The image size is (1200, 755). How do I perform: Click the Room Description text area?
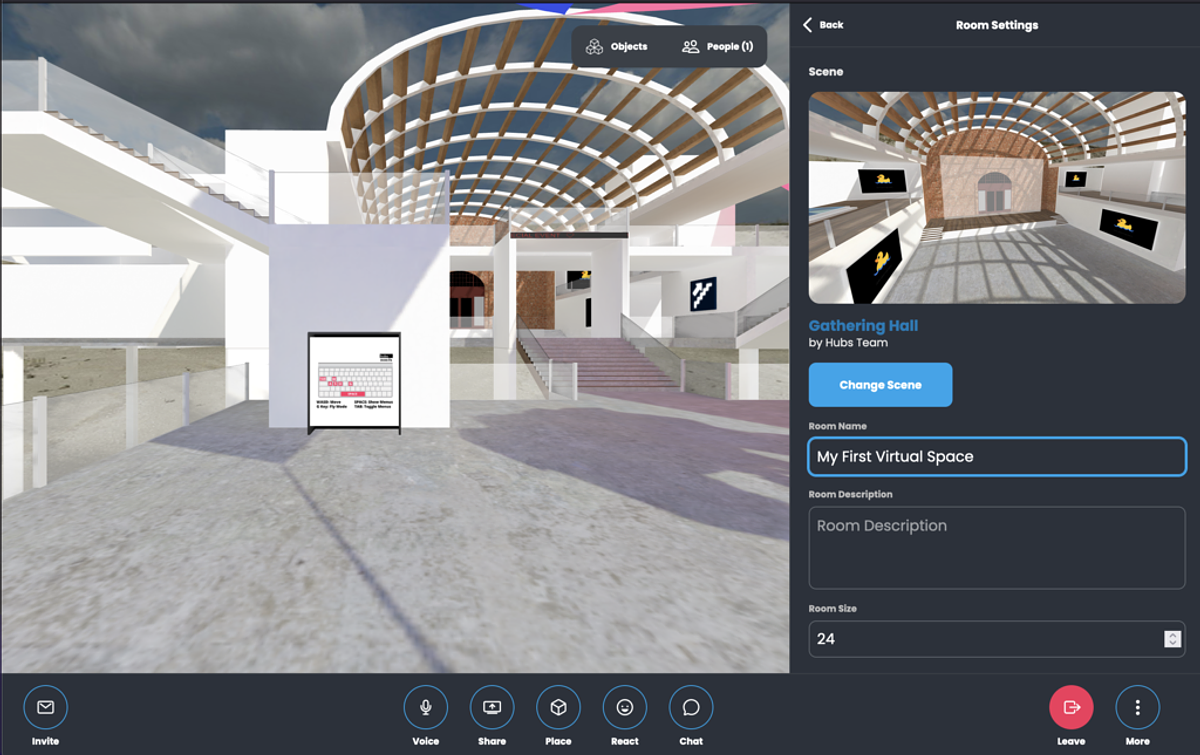click(x=996, y=547)
